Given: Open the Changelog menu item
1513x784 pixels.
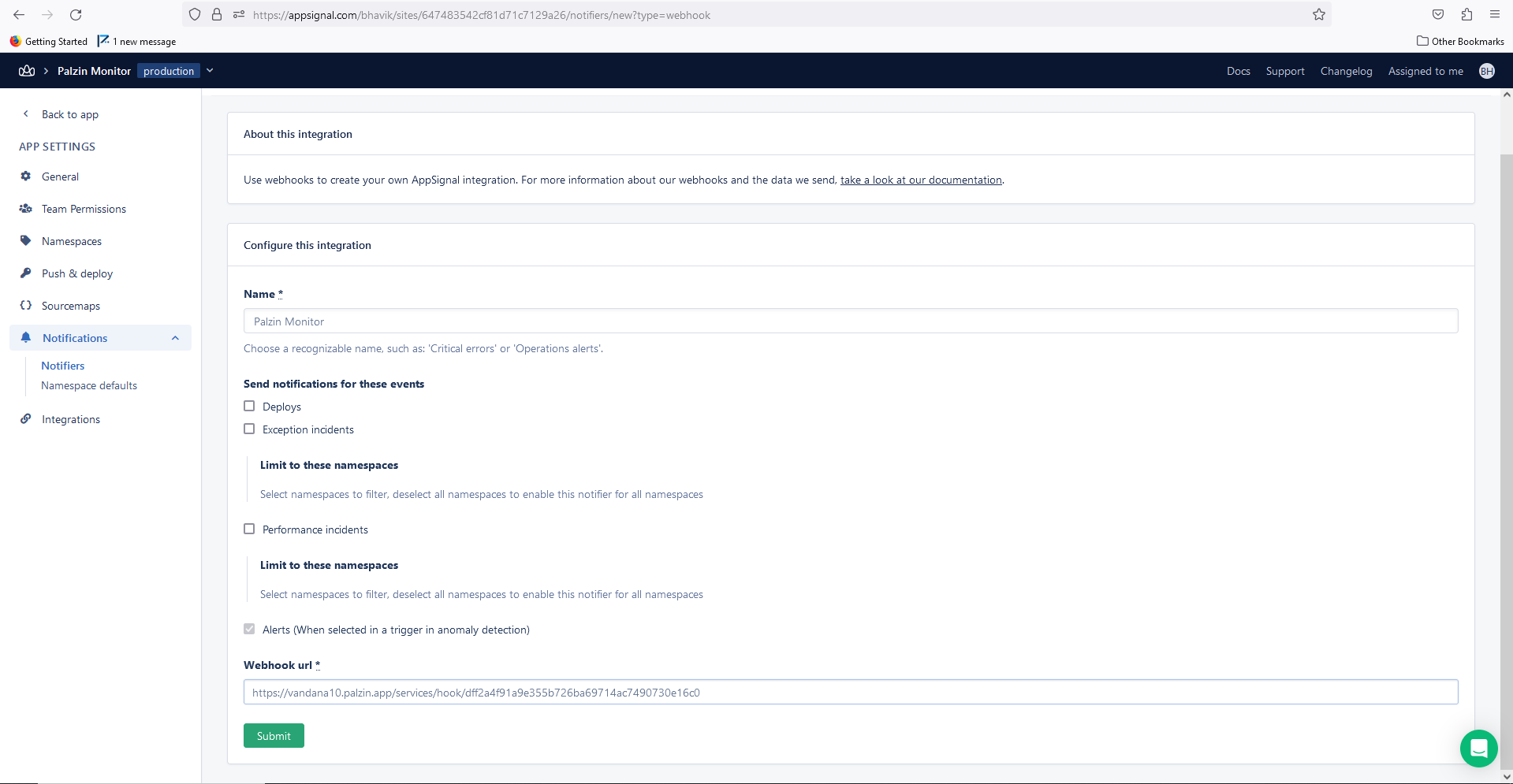Looking at the screenshot, I should click(x=1346, y=71).
